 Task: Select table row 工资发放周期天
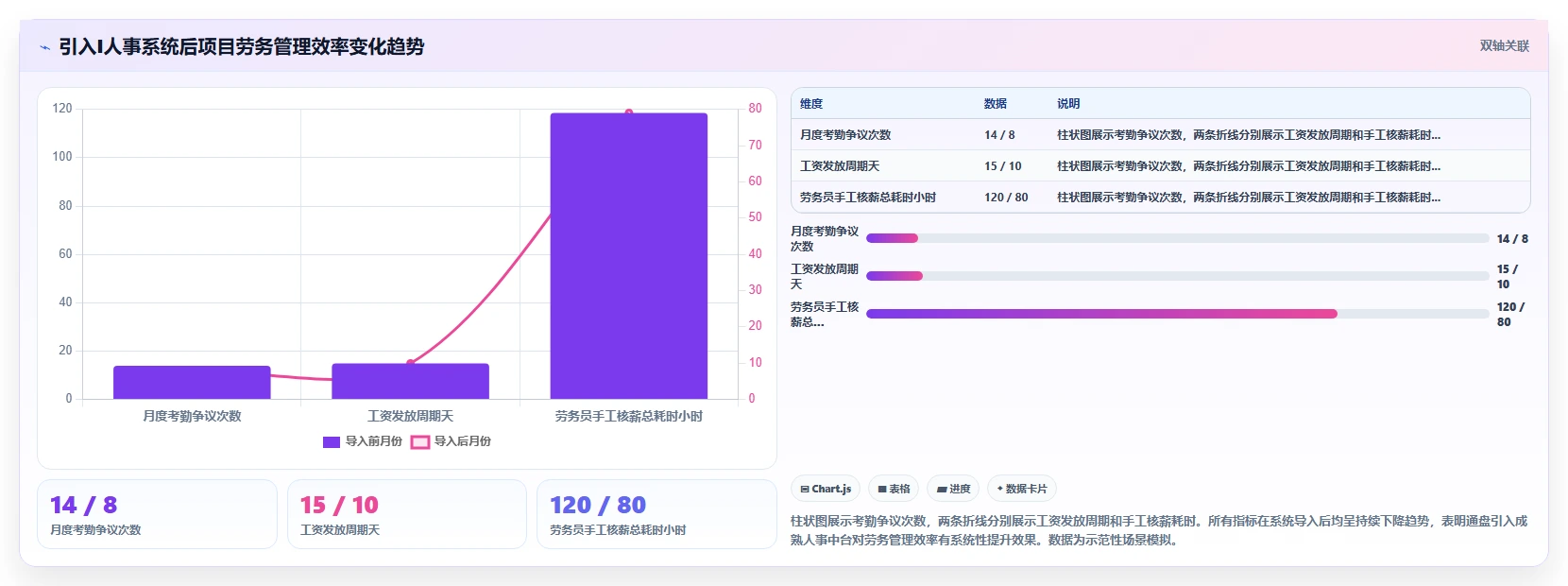coord(1160,166)
